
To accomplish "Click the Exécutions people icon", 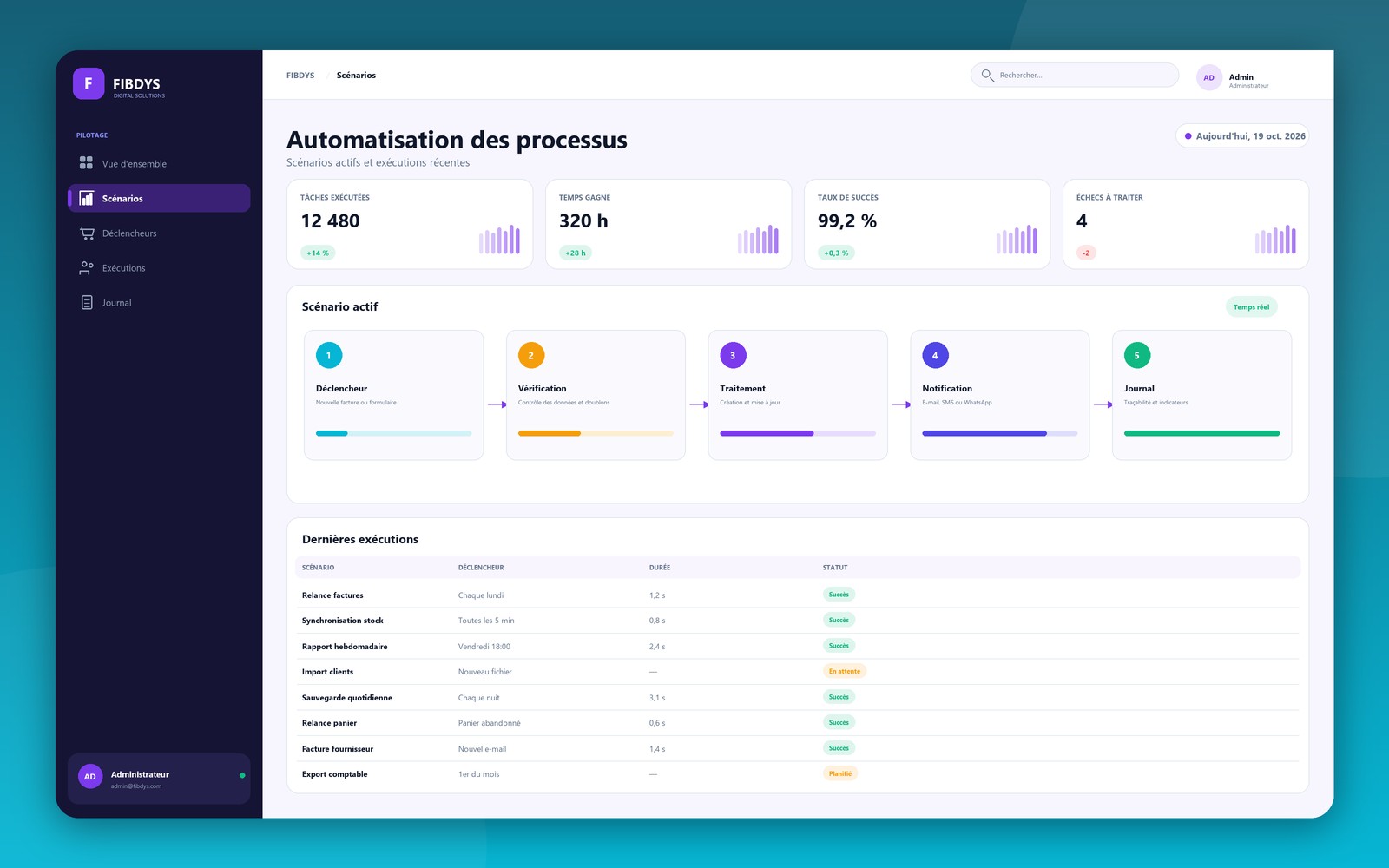I will 86,267.
